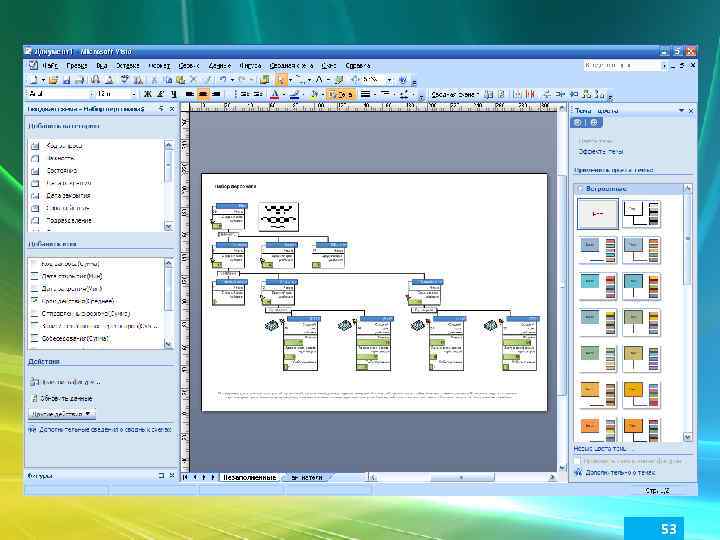
Task: Open the Правка menu
Action: tap(77, 66)
